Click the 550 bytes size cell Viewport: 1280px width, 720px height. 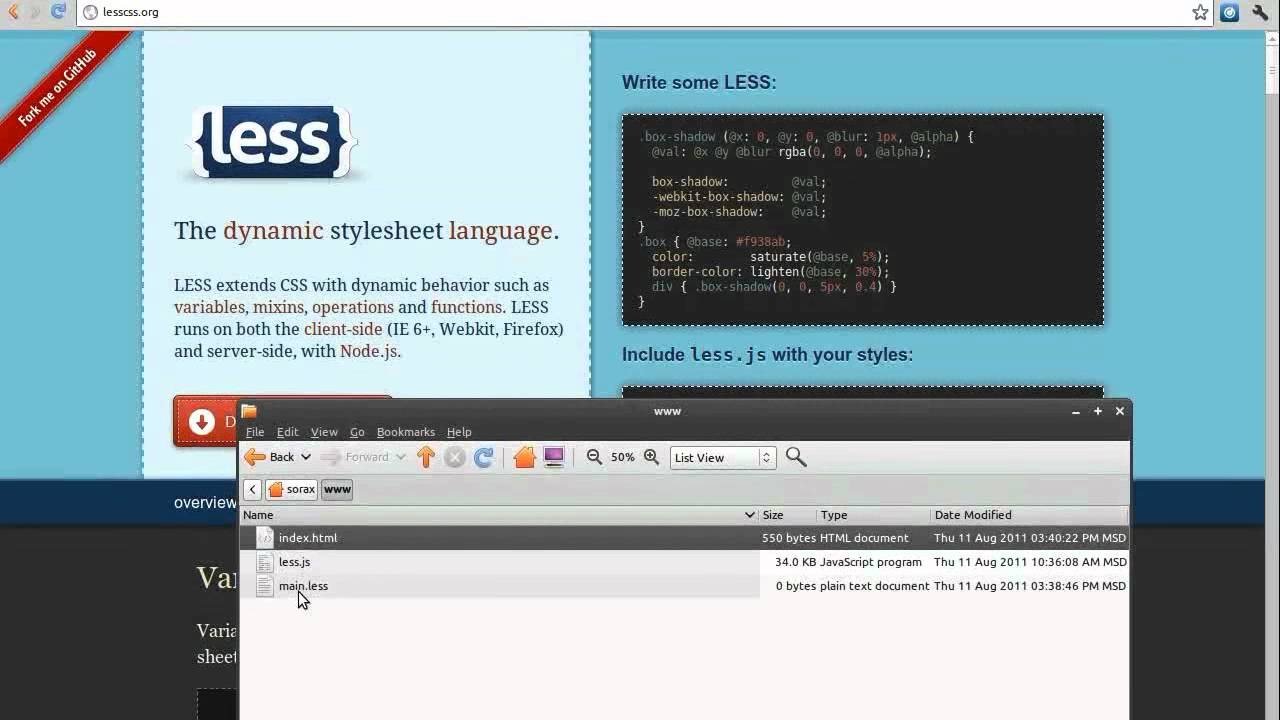tap(789, 538)
